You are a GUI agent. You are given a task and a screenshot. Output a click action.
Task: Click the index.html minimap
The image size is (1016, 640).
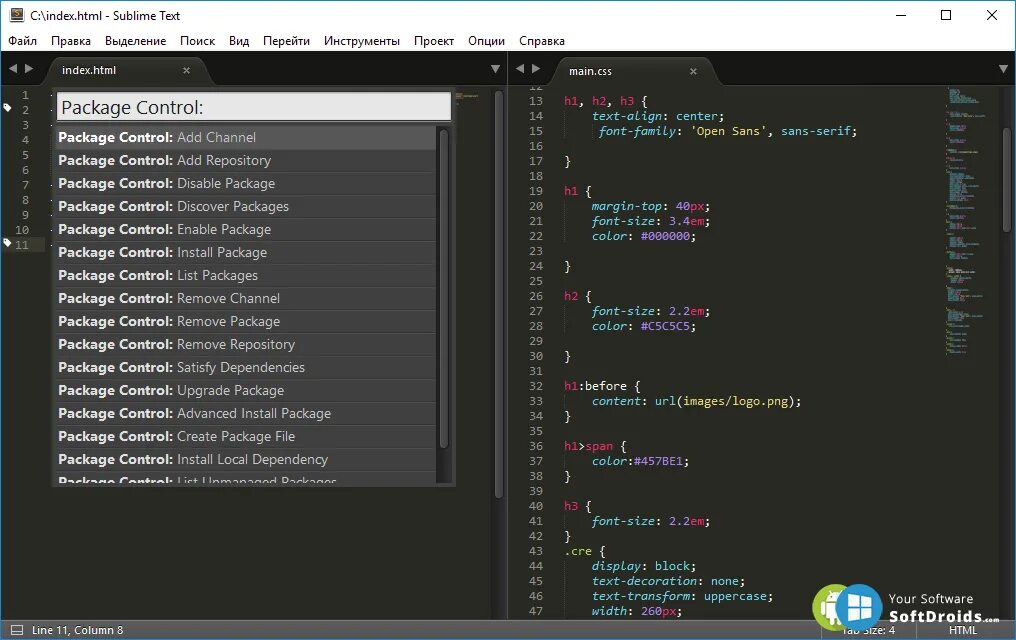(467, 97)
